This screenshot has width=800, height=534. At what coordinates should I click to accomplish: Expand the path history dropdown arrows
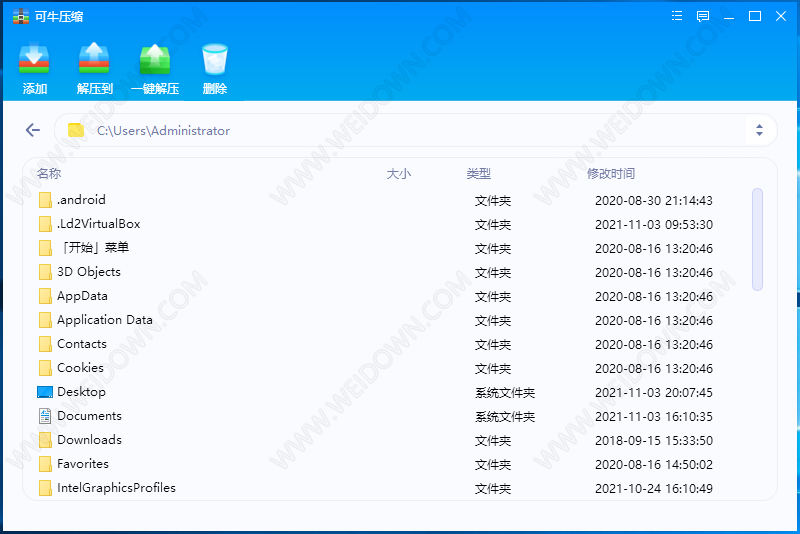[759, 130]
